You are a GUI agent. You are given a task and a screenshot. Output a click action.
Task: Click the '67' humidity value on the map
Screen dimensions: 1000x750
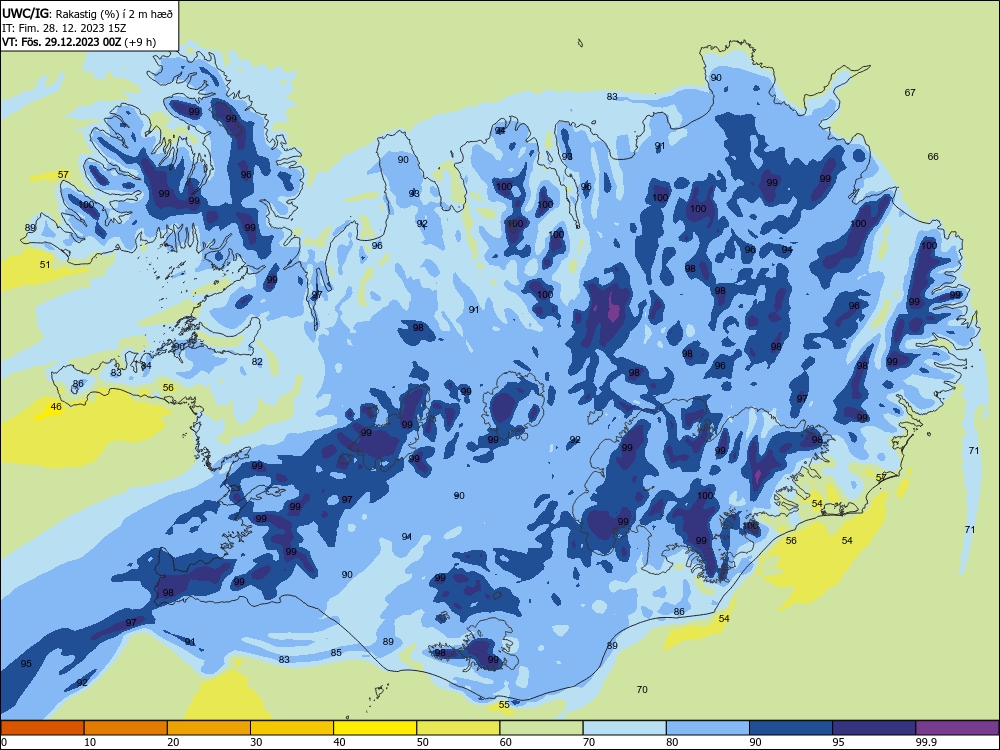[910, 92]
